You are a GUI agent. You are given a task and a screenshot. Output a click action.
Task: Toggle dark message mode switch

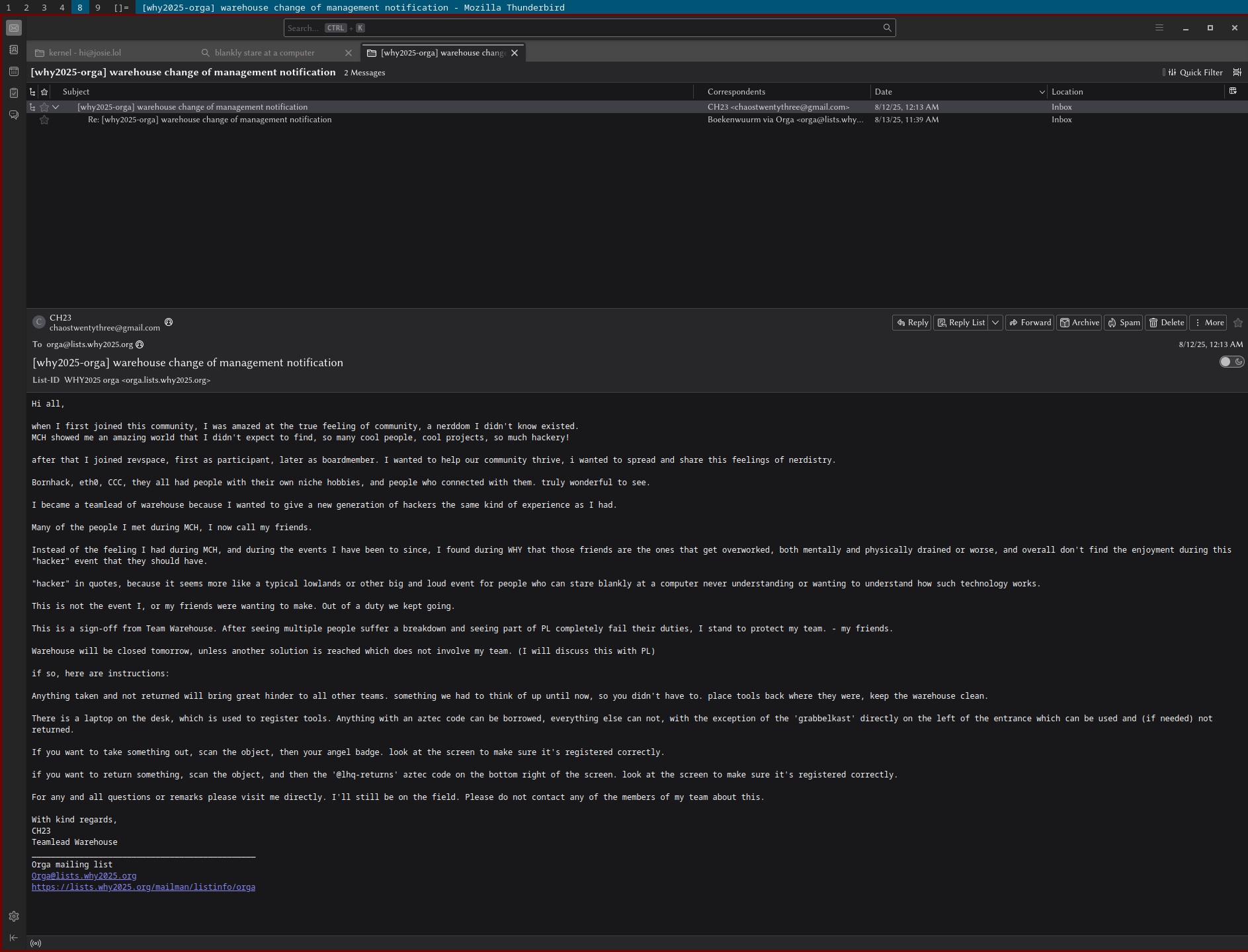click(x=1231, y=362)
